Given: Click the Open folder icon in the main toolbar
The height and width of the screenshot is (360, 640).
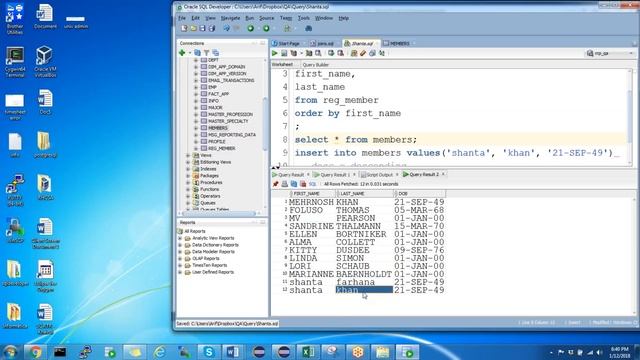Looking at the screenshot, I should tap(193, 28).
